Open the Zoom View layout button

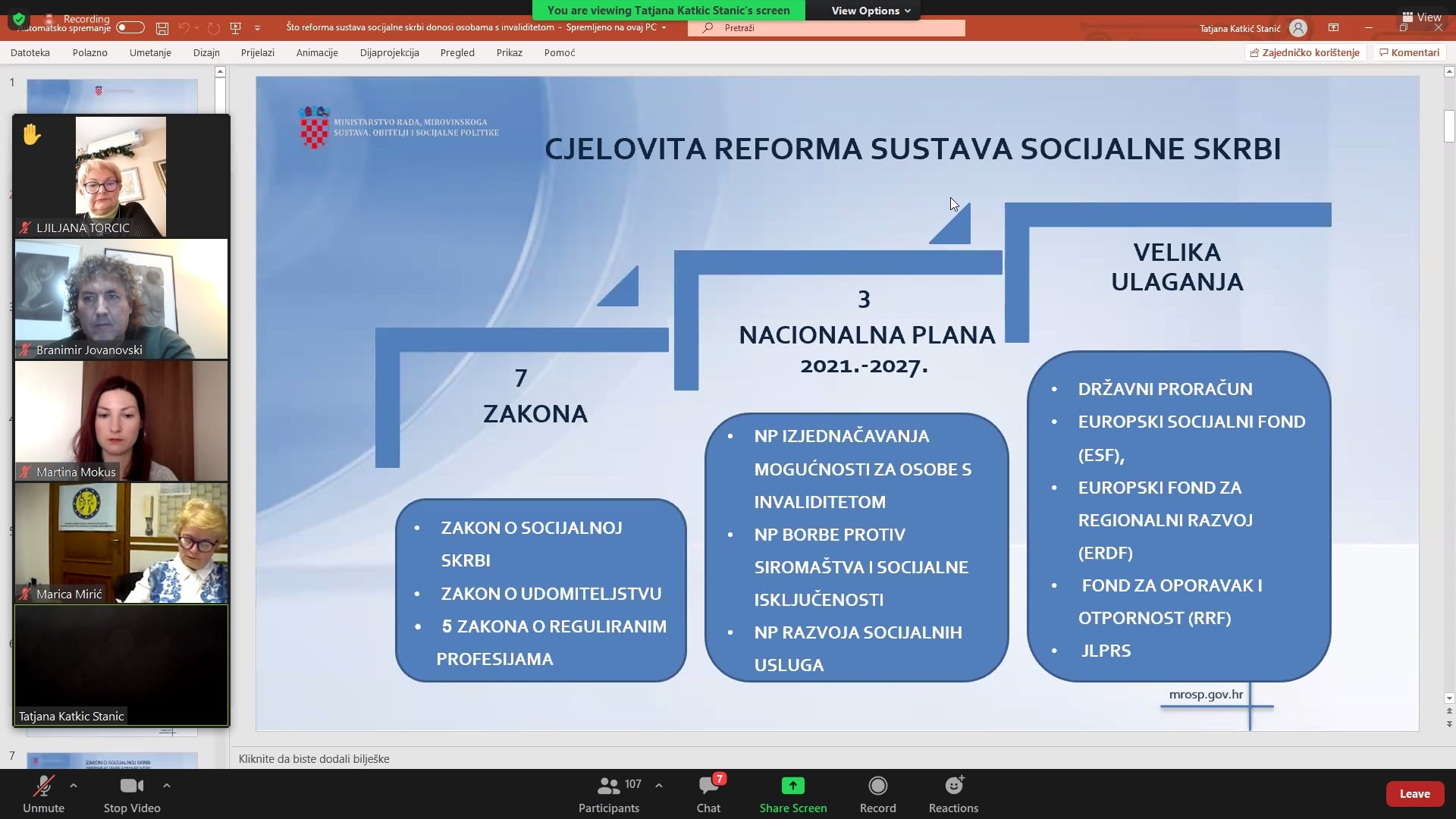1422,17
